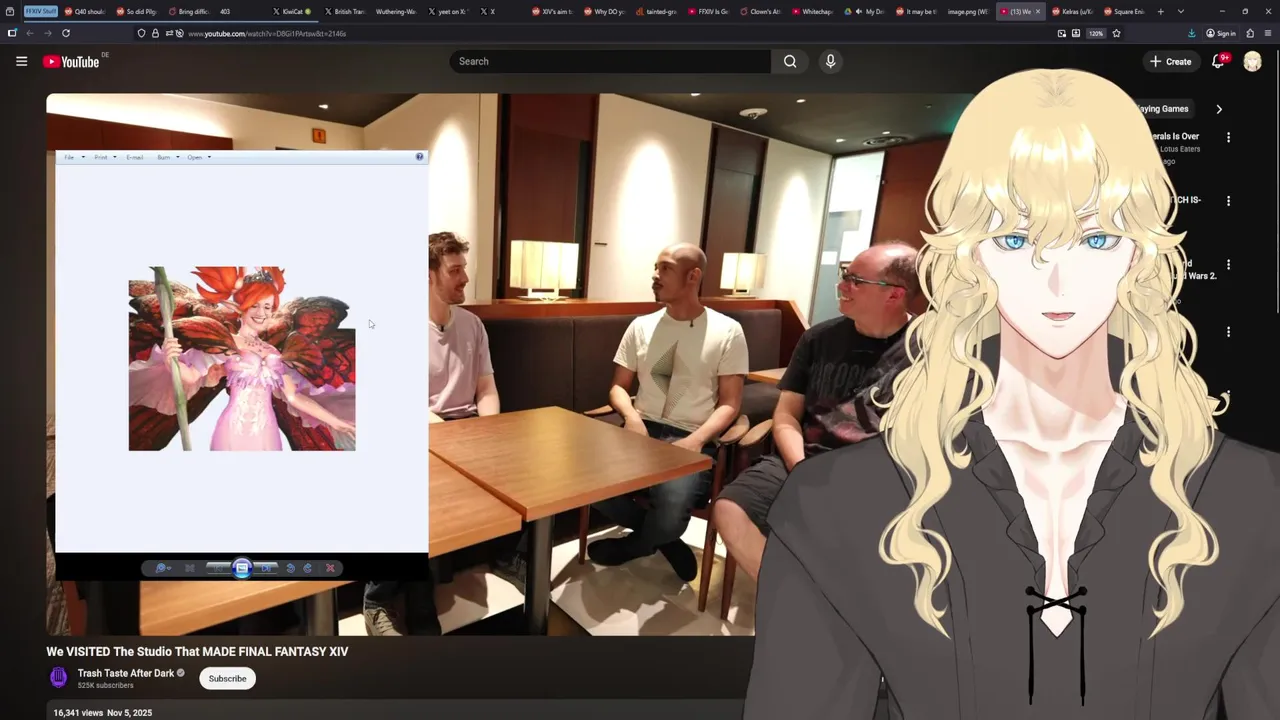Open options for 'erals Is Over' video
Screen dimensions: 1280x720
(1228, 137)
